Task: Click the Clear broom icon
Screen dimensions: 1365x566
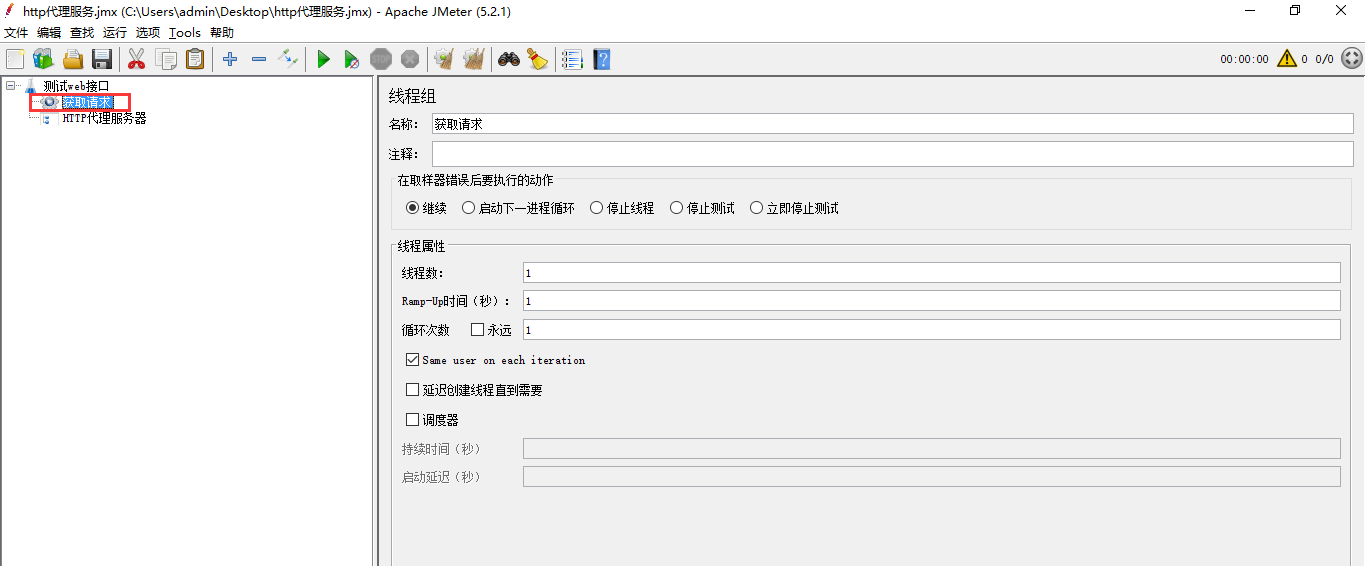Action: pos(444,59)
